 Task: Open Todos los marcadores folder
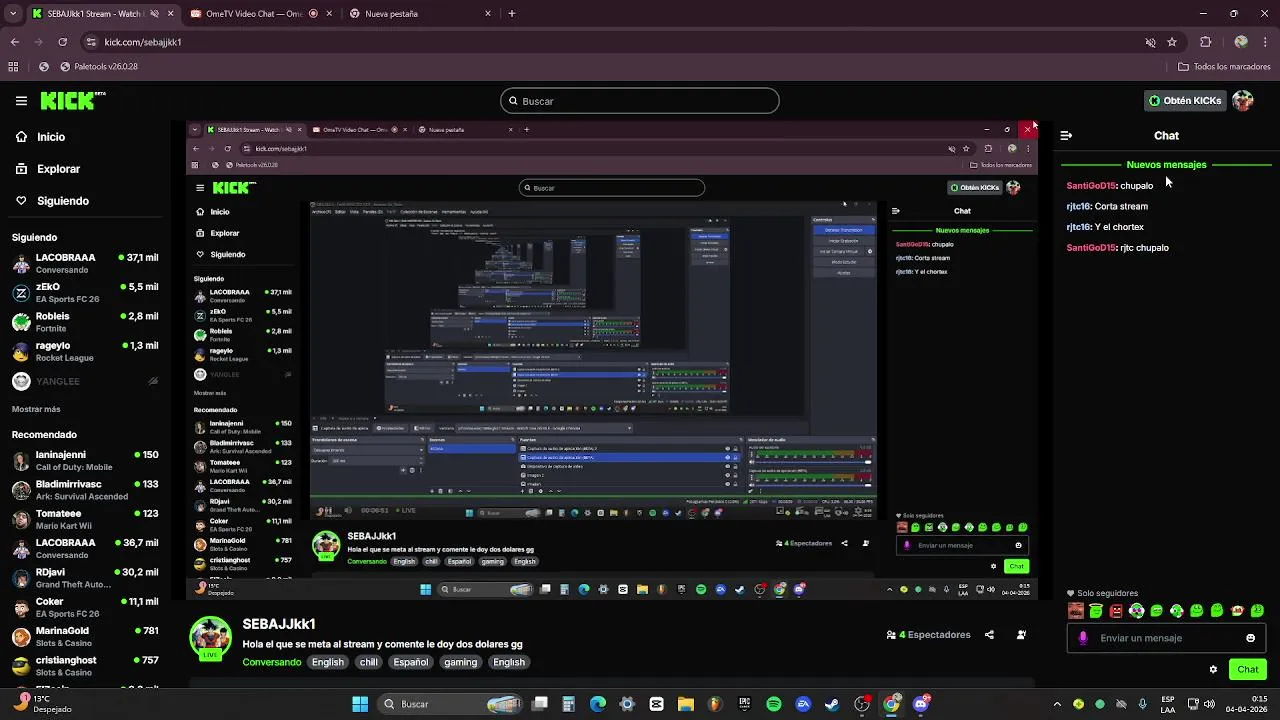[x=1224, y=67]
